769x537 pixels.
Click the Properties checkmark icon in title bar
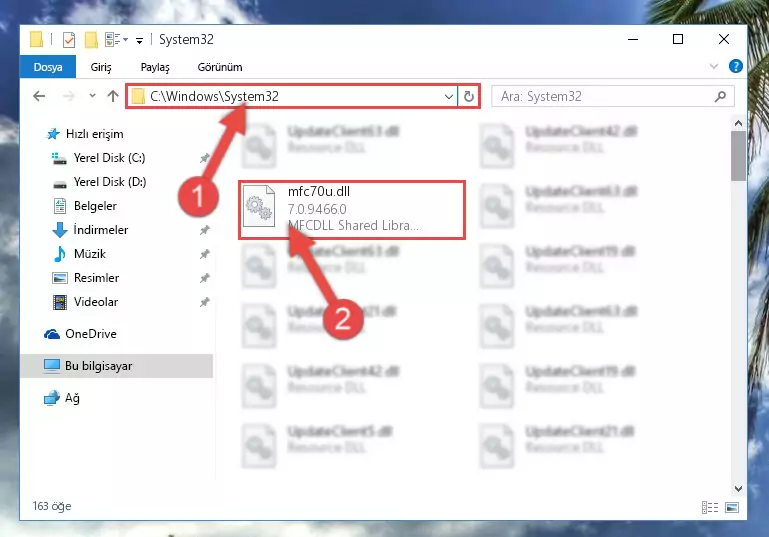point(69,40)
